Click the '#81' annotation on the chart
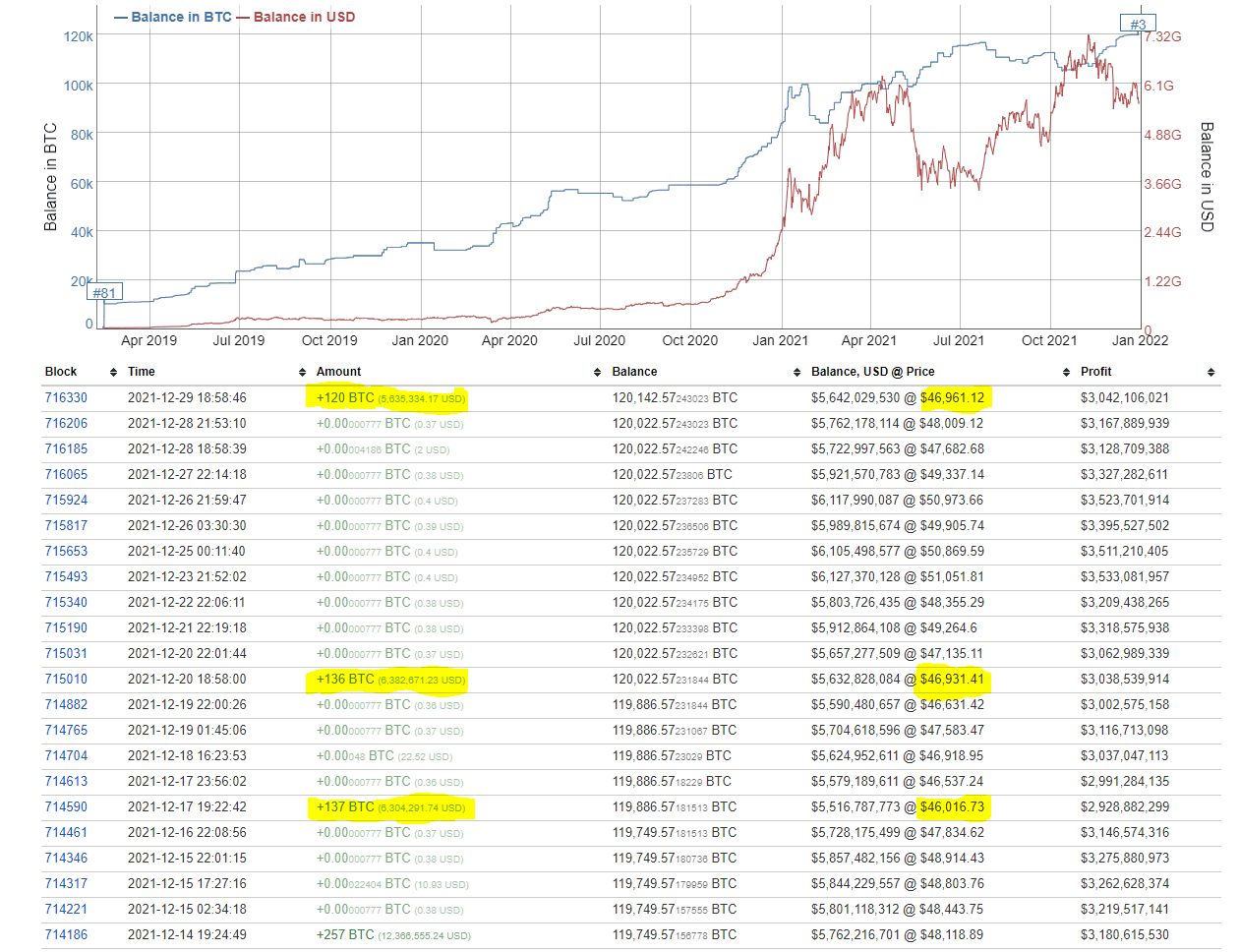 point(104,292)
